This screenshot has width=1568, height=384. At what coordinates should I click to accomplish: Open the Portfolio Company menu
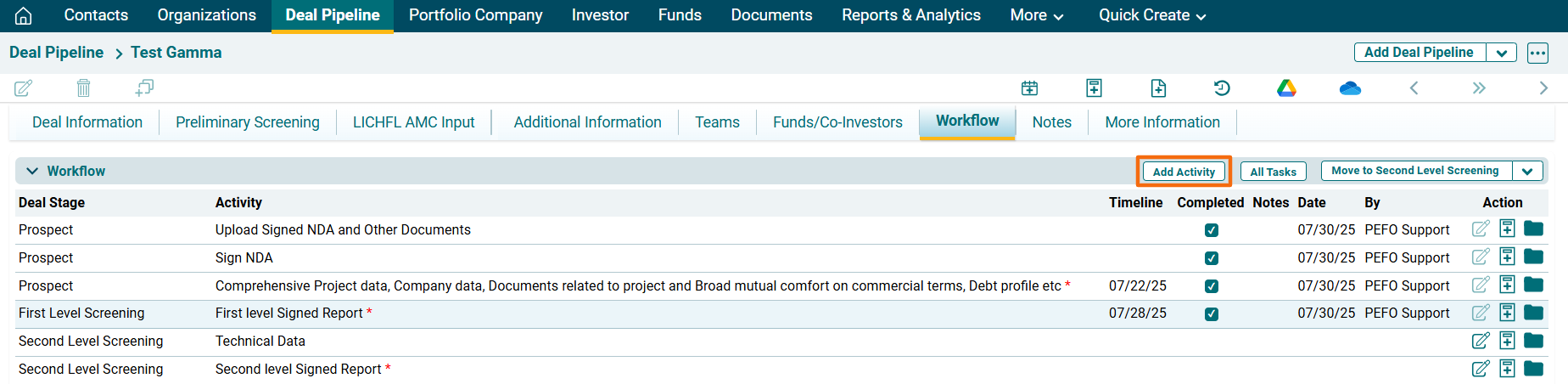(x=475, y=15)
